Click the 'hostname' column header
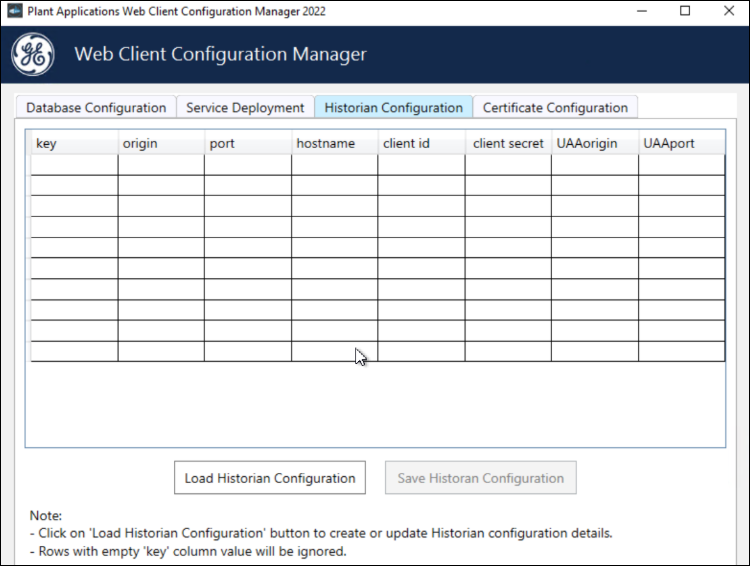Viewport: 750px width, 566px height. point(335,143)
